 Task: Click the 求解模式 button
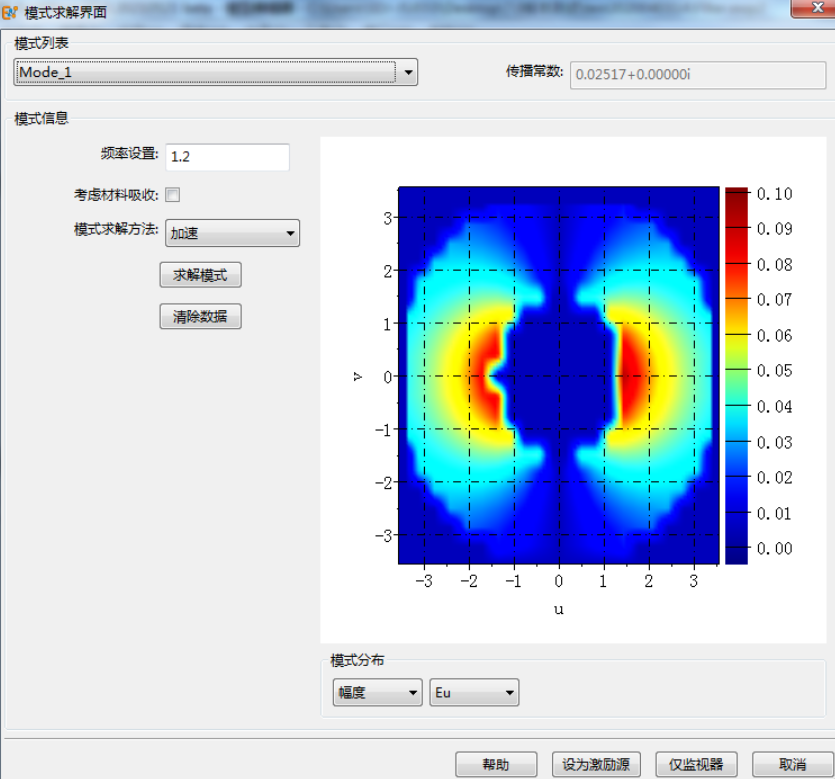coord(200,275)
